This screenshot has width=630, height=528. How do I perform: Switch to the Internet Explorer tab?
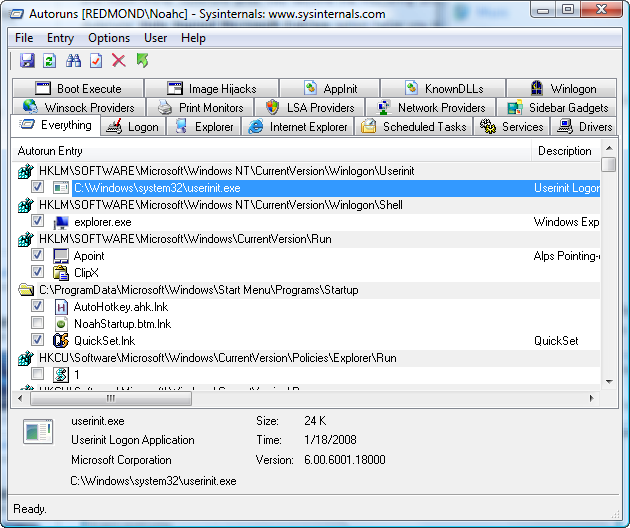[x=297, y=127]
